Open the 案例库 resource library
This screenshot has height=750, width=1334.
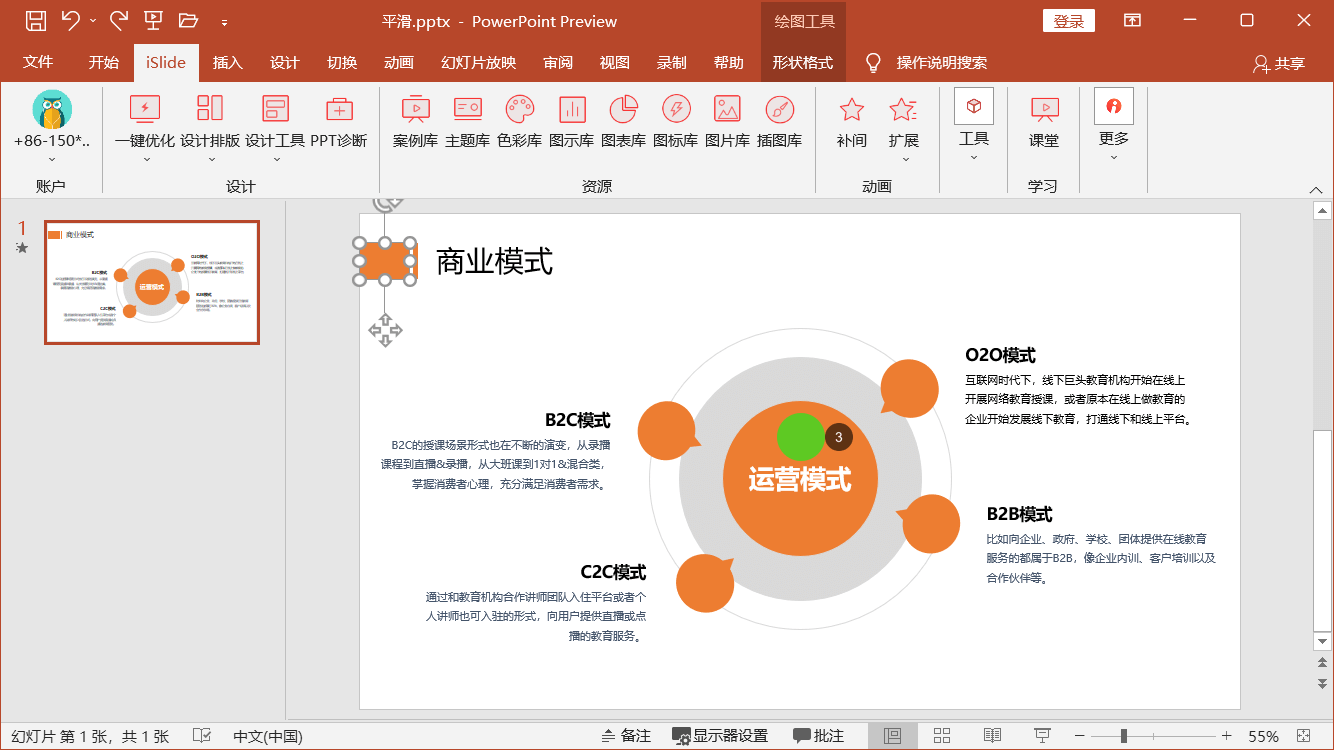tap(415, 122)
